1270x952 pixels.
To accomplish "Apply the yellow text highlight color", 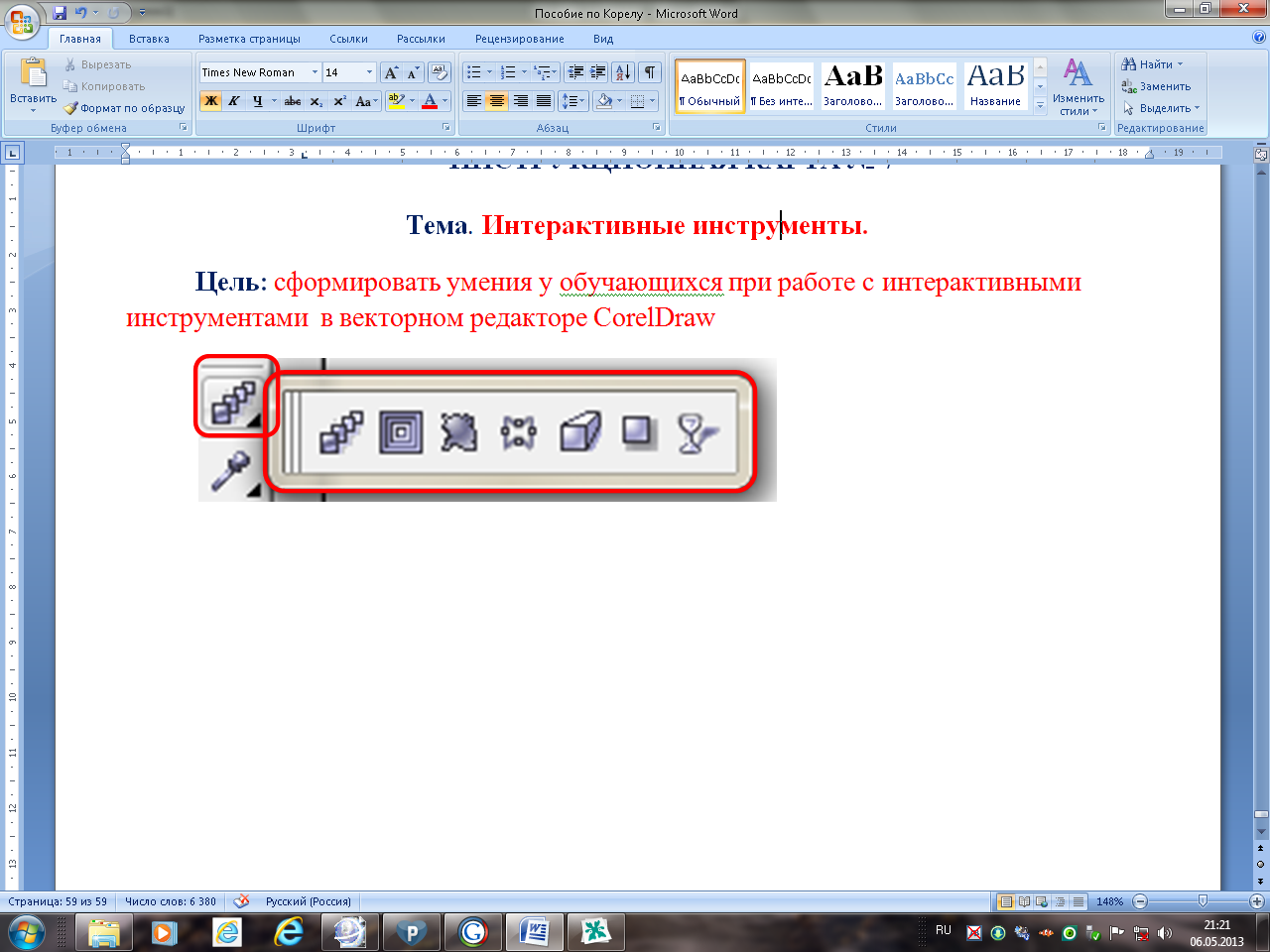I will (x=396, y=101).
